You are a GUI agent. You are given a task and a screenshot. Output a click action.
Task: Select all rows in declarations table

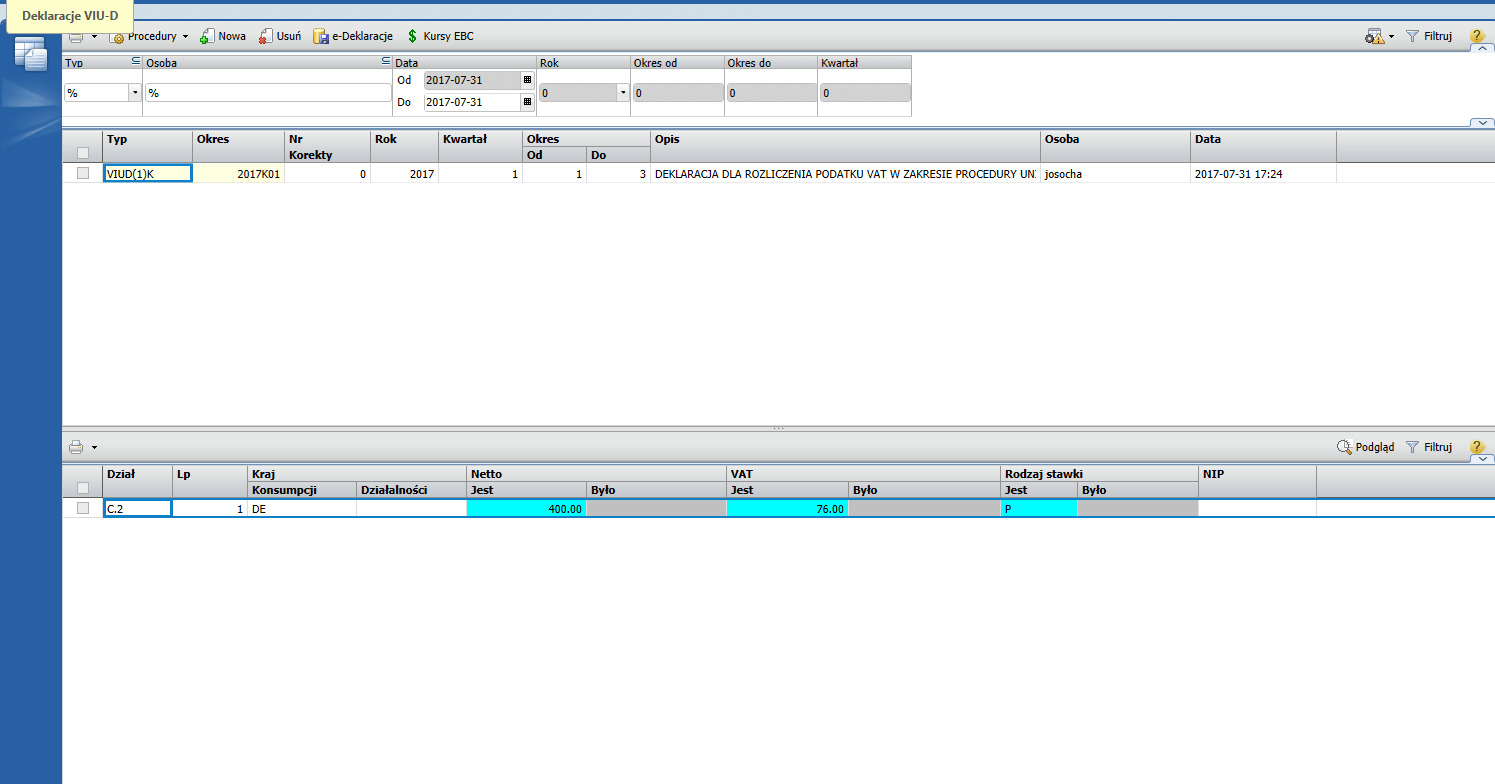click(83, 154)
